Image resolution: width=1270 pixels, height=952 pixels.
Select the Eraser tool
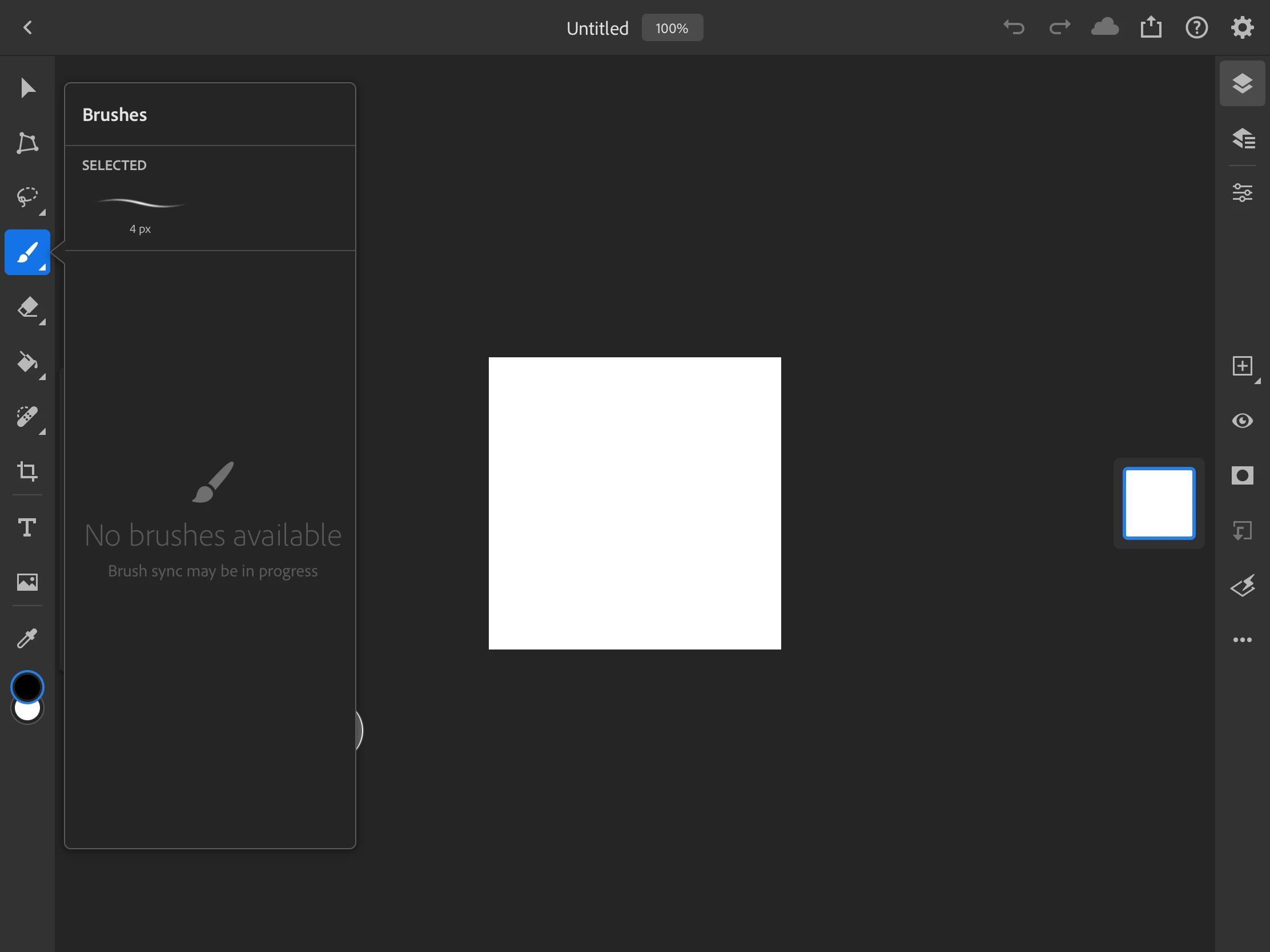tap(27, 308)
